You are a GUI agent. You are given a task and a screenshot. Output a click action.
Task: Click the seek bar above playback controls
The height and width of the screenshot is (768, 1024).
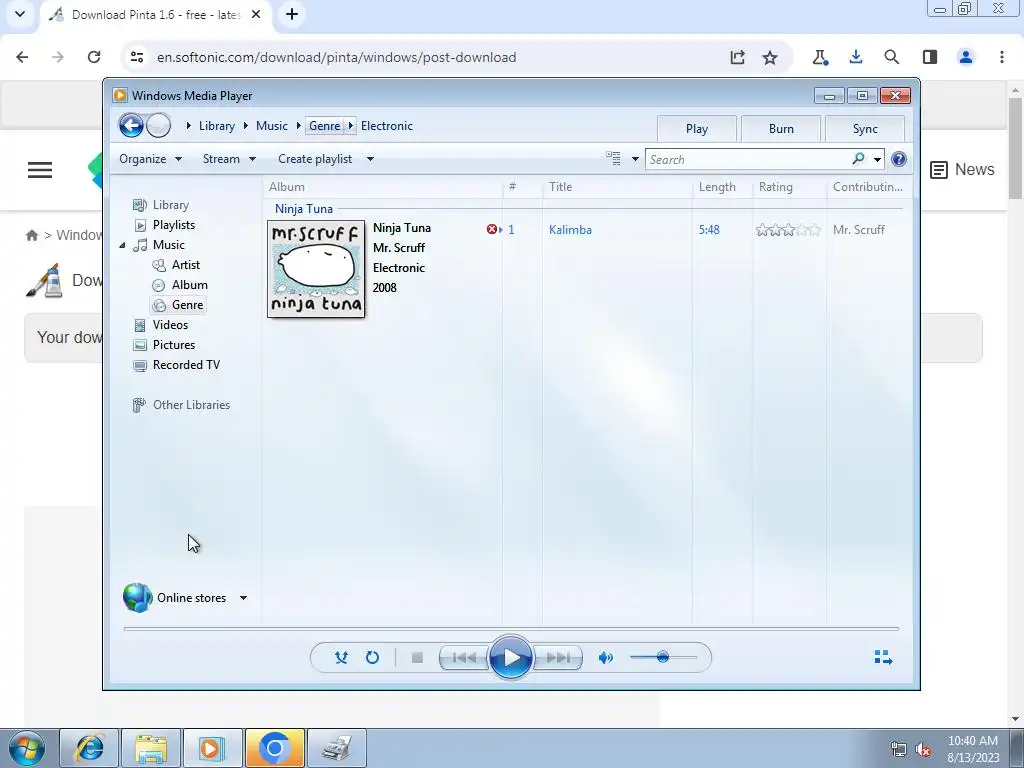(x=511, y=628)
